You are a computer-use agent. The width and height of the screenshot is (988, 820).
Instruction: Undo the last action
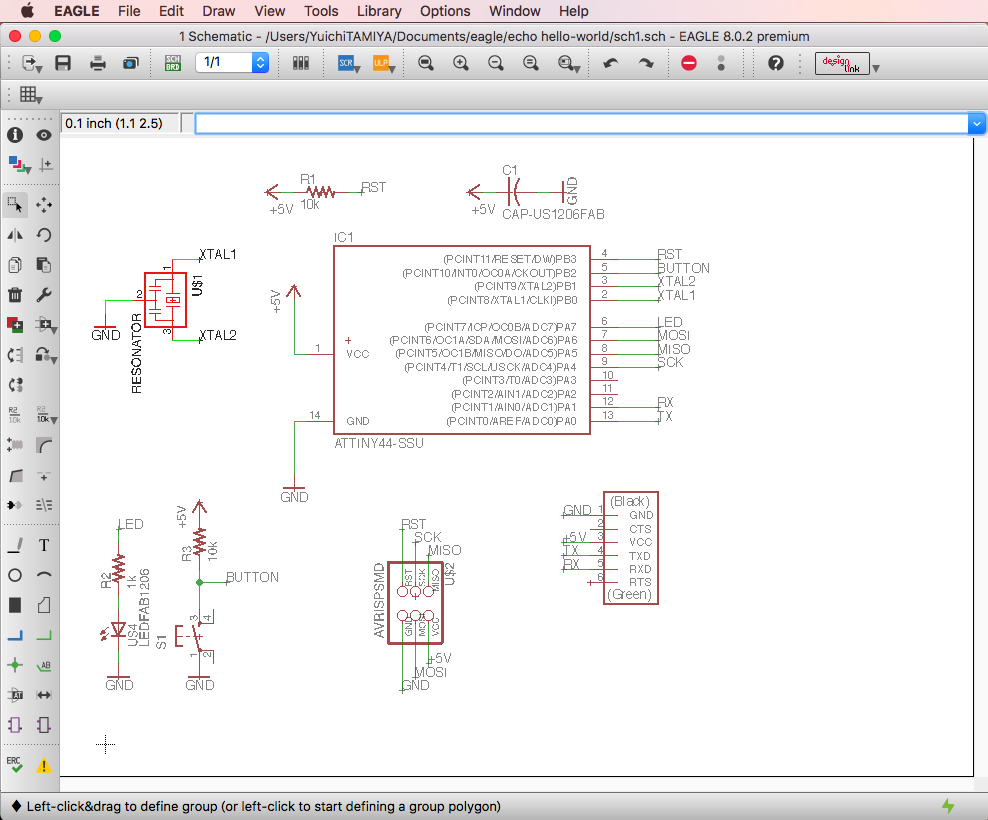tap(611, 63)
